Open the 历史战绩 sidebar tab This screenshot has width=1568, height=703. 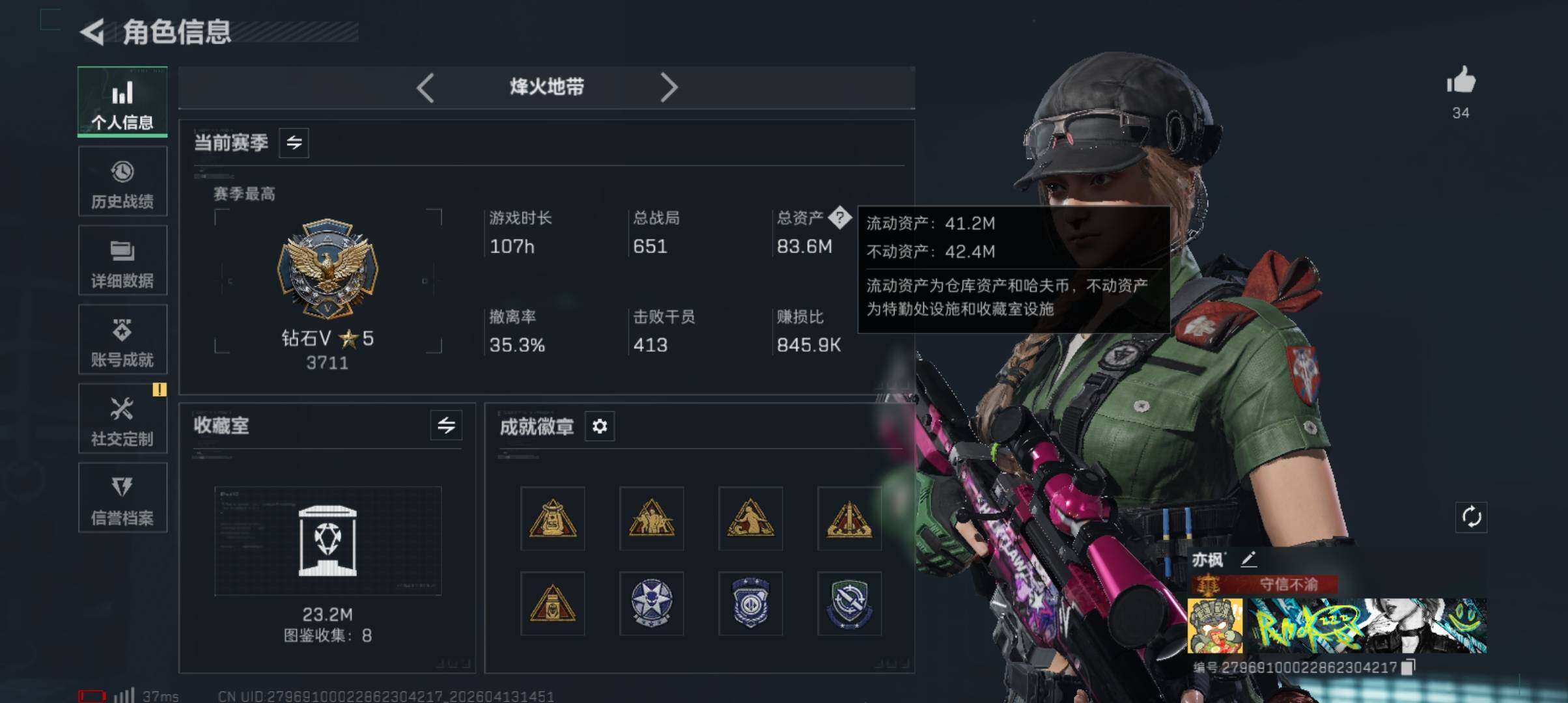pos(122,181)
